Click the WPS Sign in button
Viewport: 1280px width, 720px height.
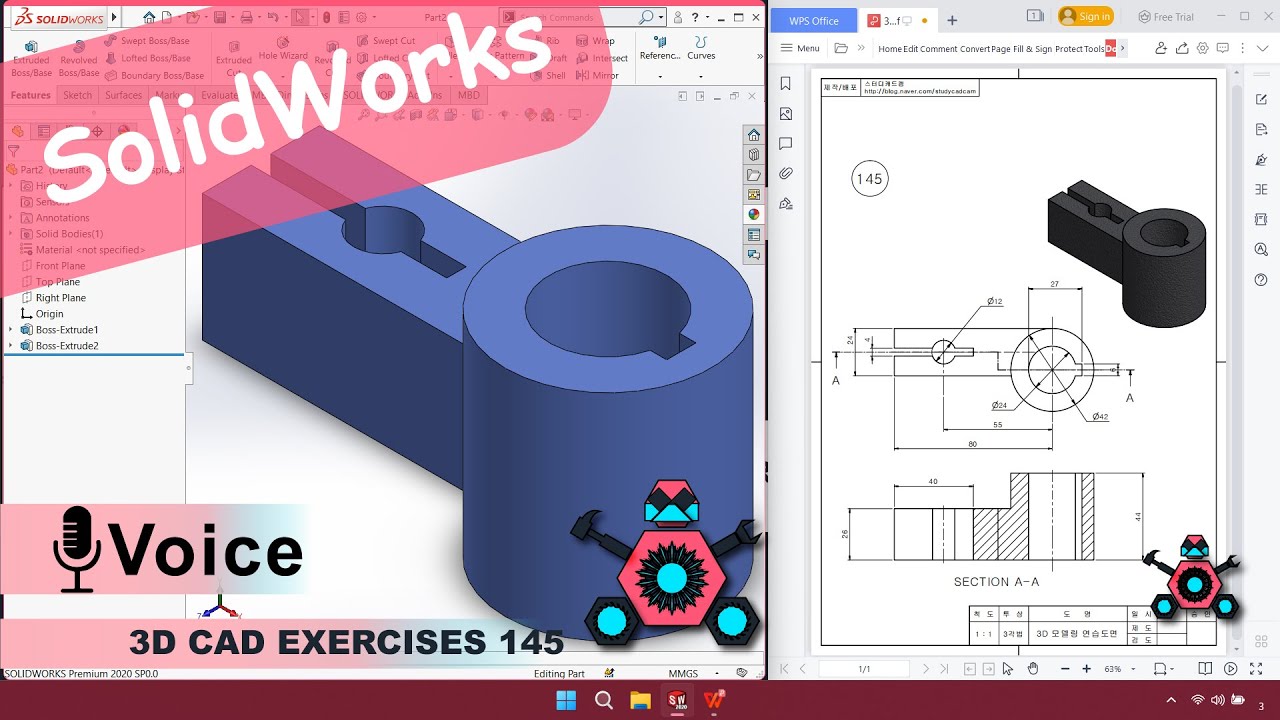1085,16
